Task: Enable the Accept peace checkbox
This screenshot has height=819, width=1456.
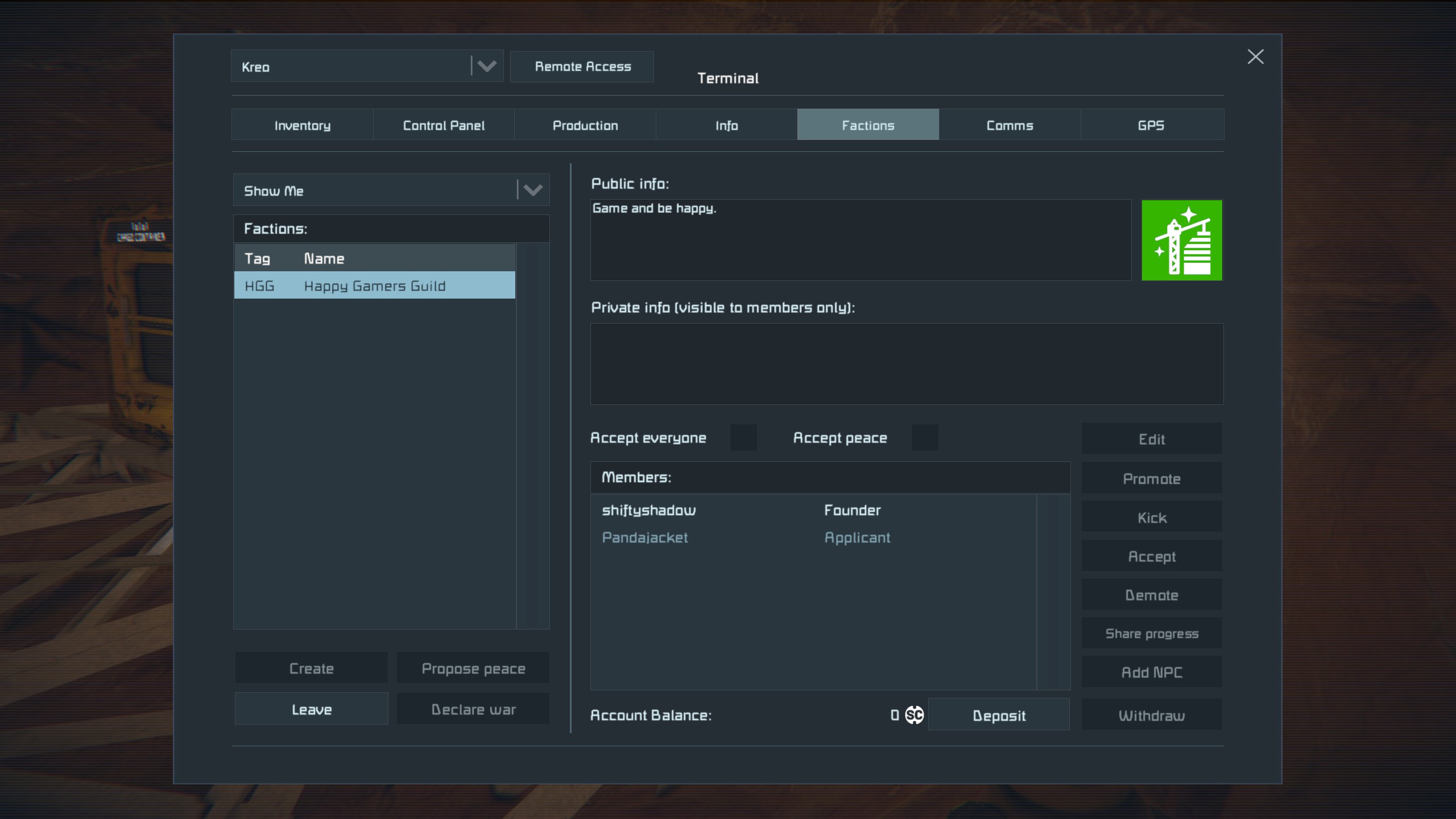Action: click(x=925, y=437)
